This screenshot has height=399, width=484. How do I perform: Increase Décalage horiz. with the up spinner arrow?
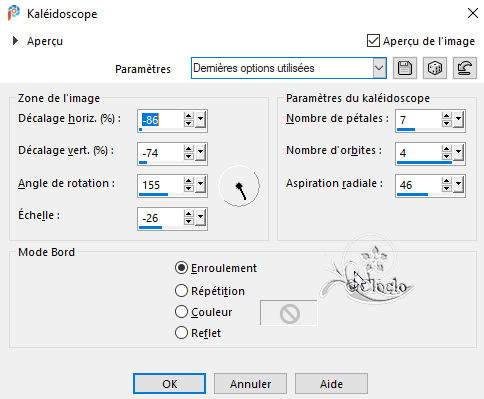coord(189,116)
